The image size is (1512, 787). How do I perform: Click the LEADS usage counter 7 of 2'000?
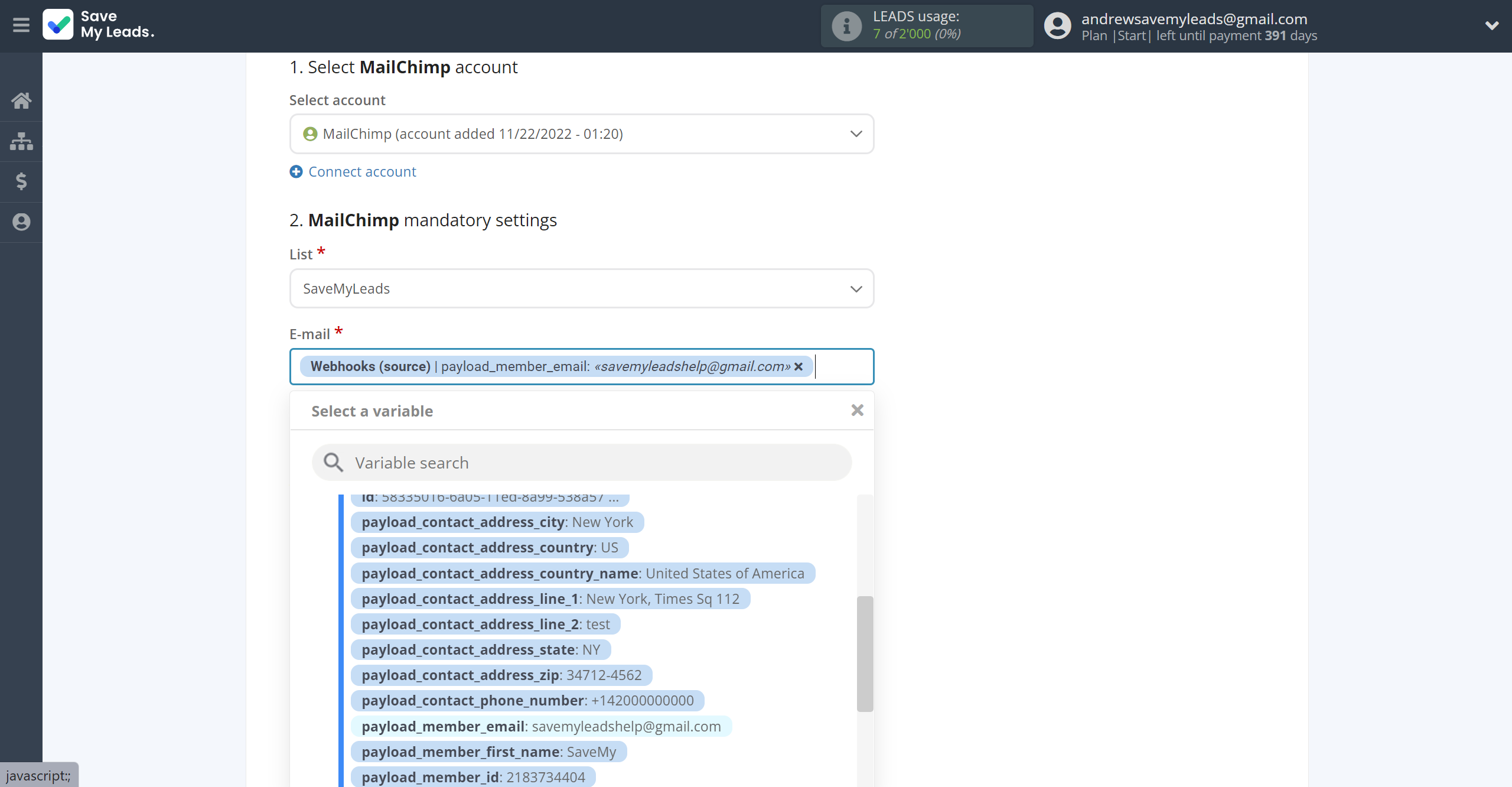[x=917, y=34]
